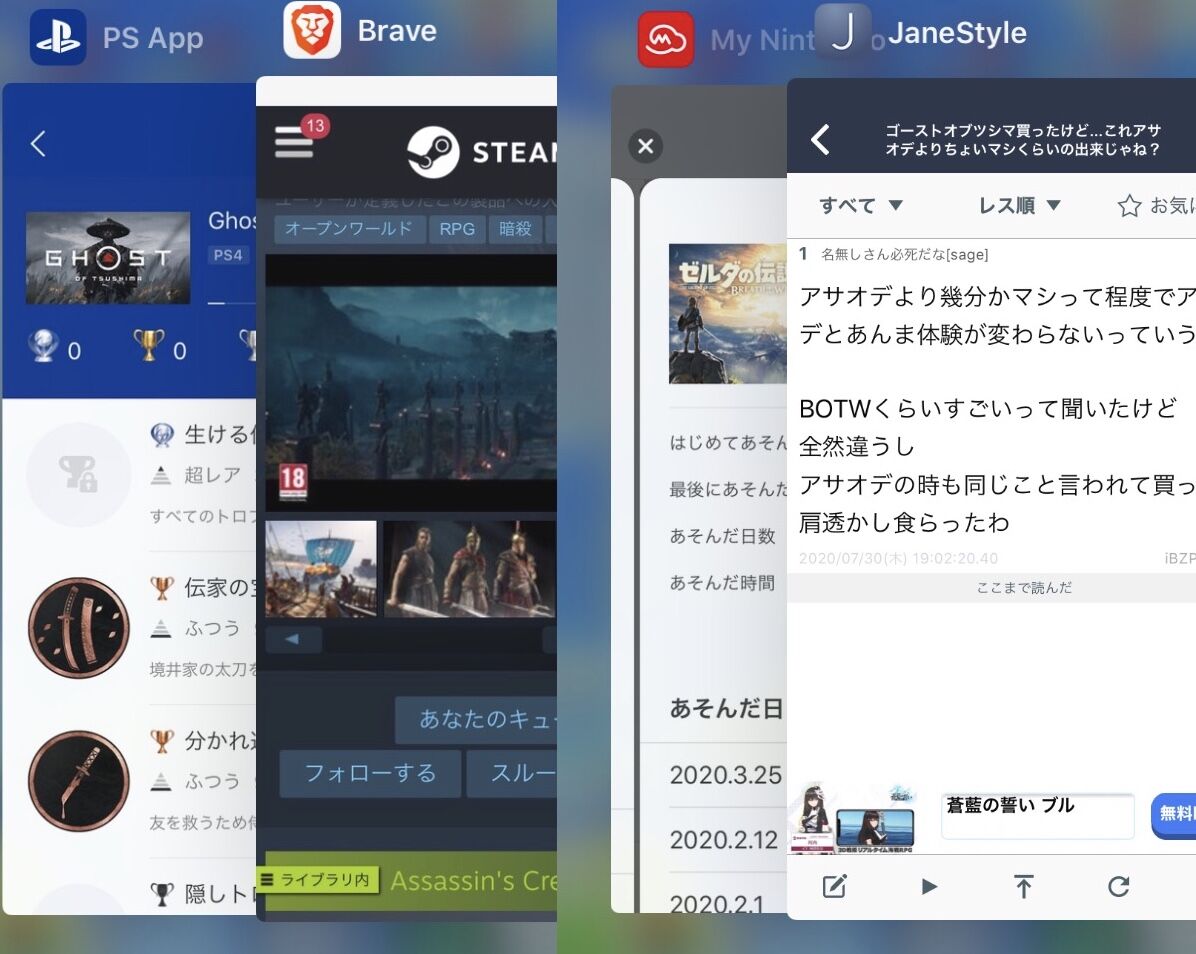Image resolution: width=1196 pixels, height=954 pixels.
Task: Tap the Brave browser app icon
Action: (312, 30)
